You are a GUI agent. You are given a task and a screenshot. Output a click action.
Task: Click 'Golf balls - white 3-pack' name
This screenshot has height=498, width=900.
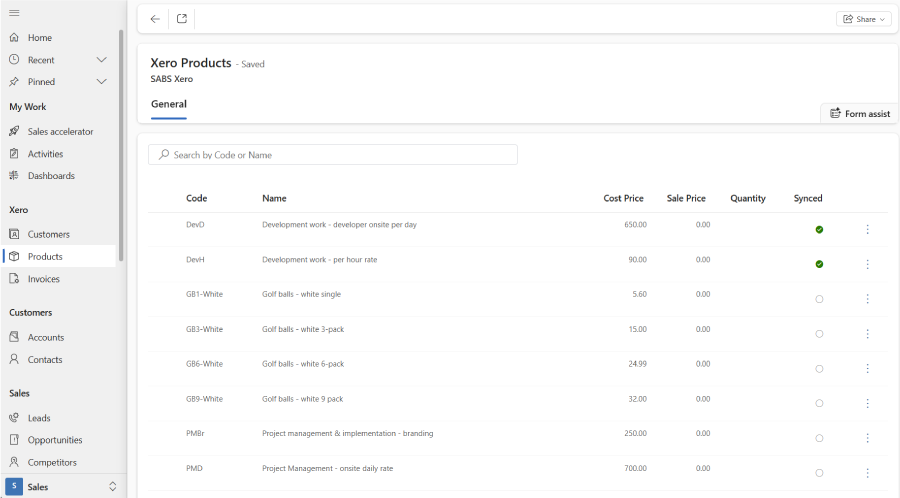click(303, 329)
